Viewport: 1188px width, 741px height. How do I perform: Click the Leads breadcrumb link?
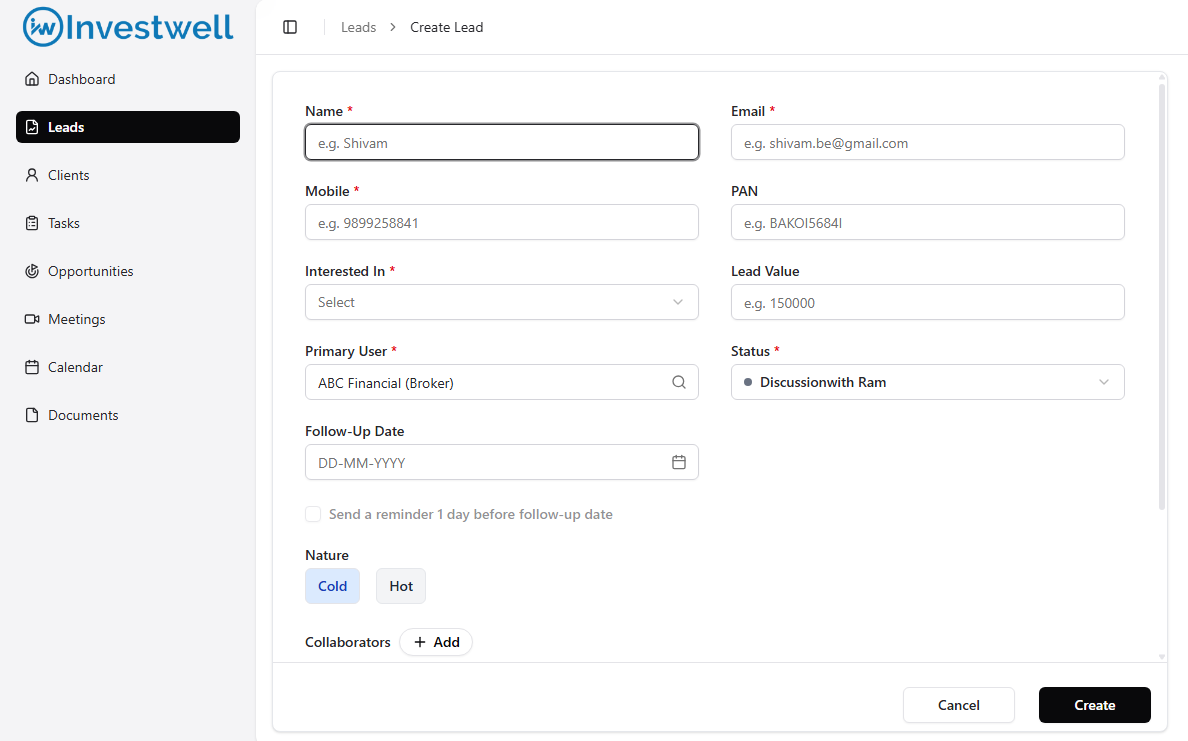358,27
